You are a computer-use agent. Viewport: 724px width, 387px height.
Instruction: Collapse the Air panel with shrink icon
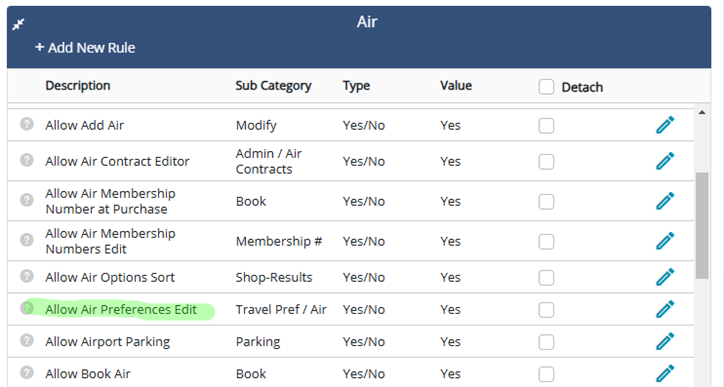(18, 24)
